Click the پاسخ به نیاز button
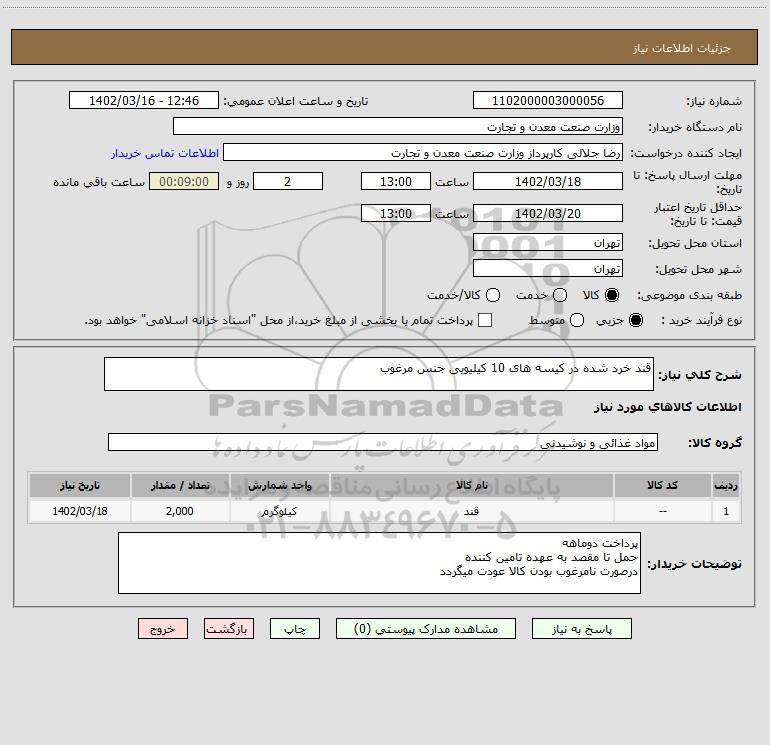Viewport: 770px width, 745px height. [581, 629]
